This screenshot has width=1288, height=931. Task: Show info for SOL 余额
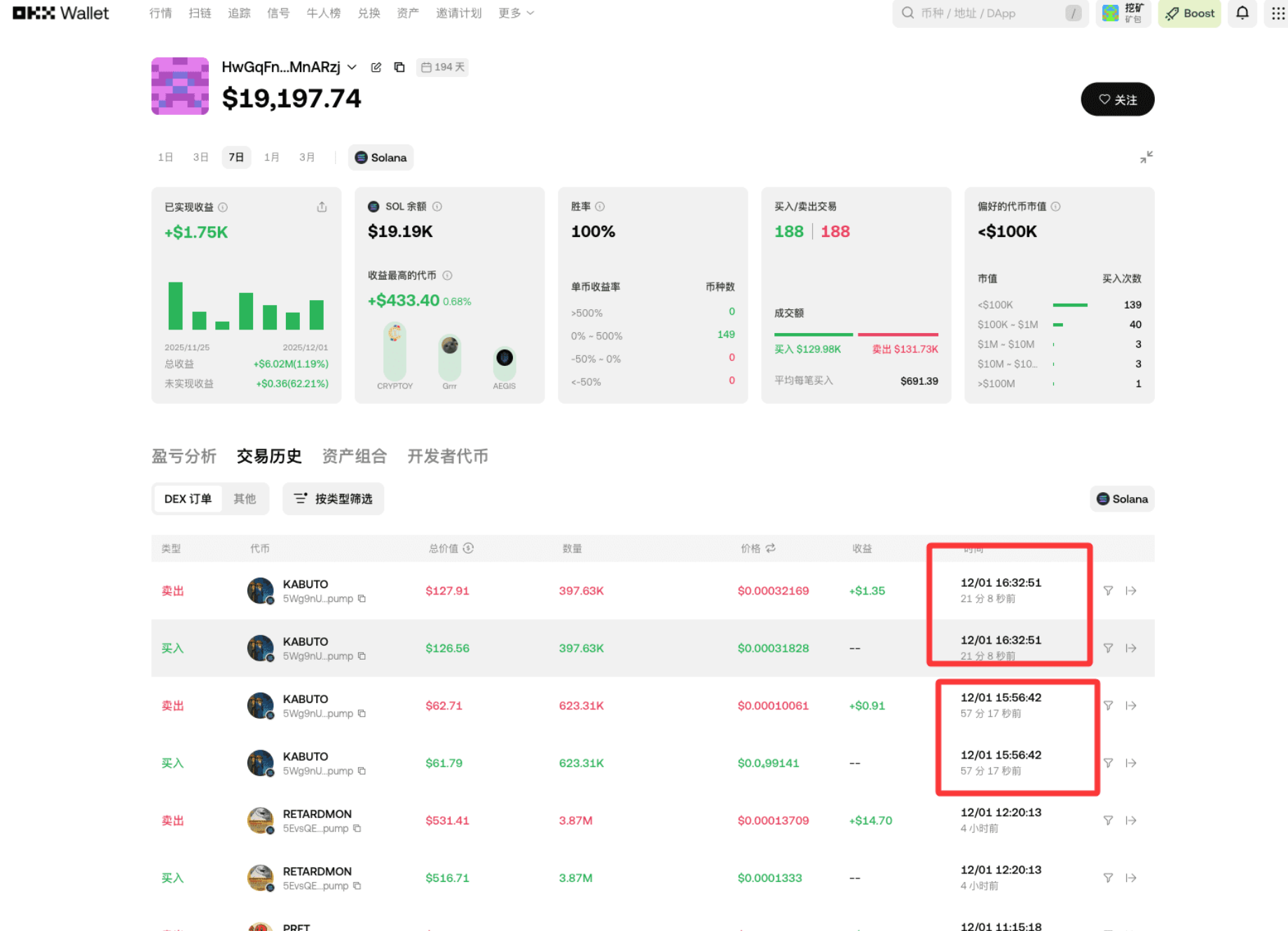click(437, 207)
